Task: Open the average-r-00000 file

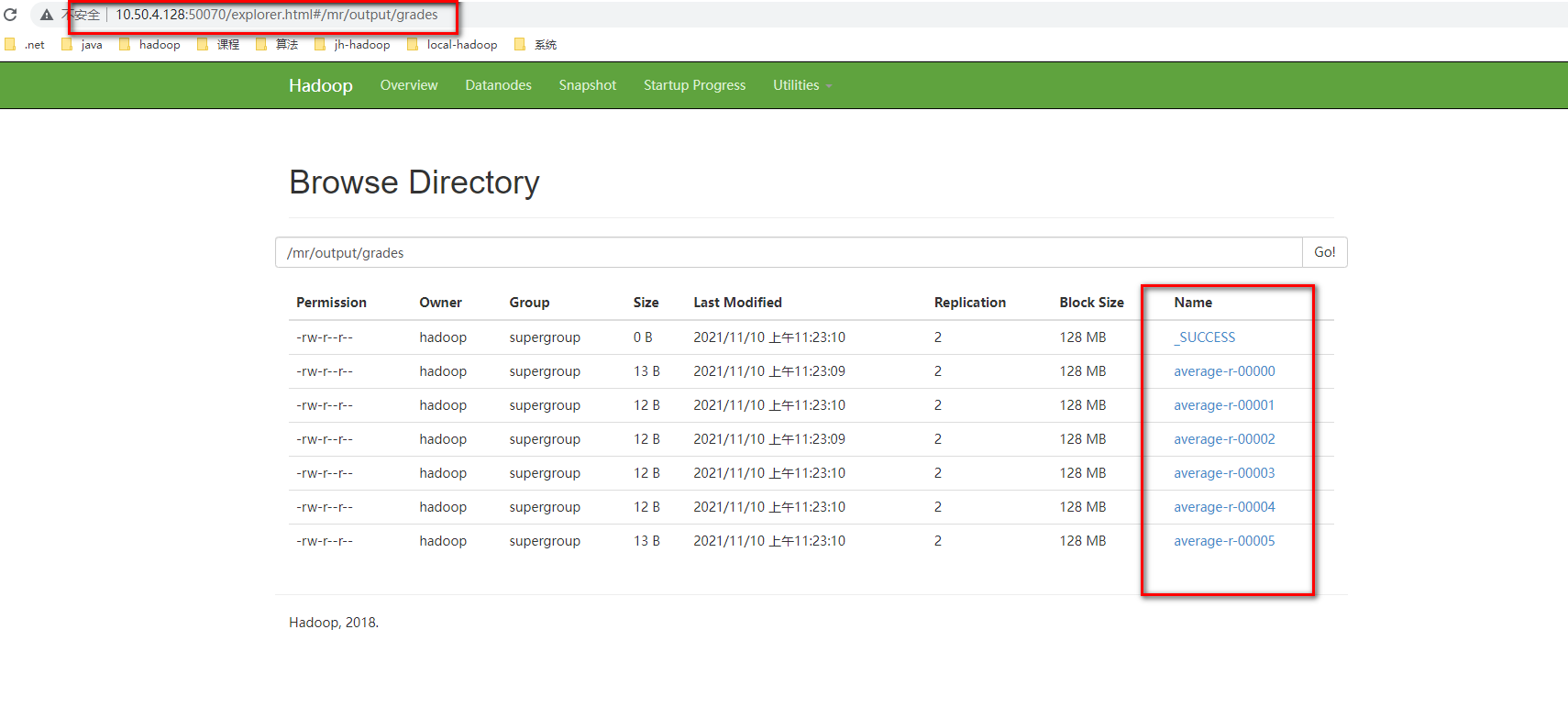Action: (x=1224, y=371)
